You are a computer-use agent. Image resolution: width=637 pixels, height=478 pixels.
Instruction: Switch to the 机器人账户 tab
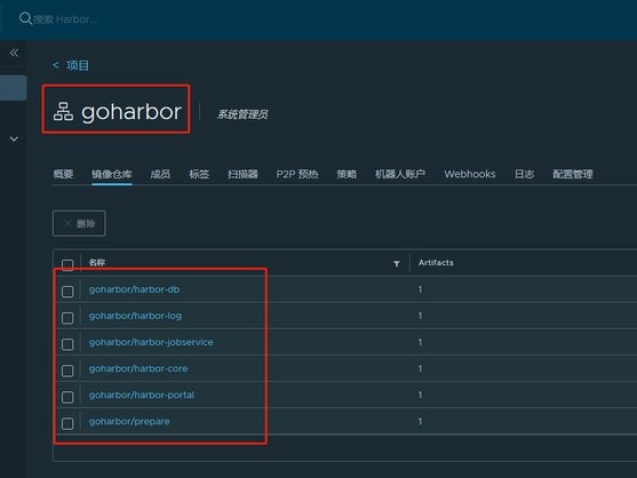click(400, 174)
